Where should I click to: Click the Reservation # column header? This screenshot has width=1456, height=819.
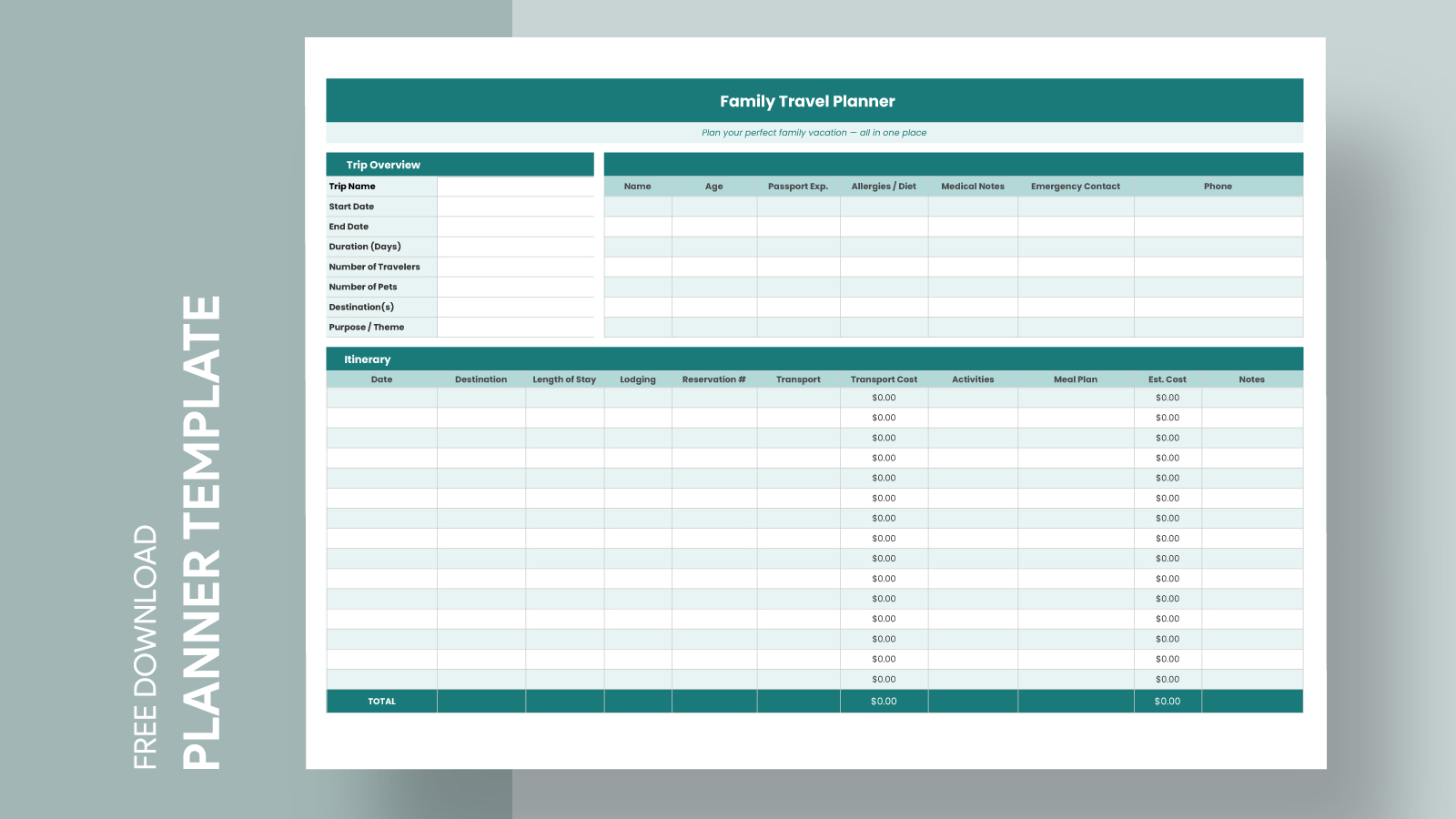713,379
